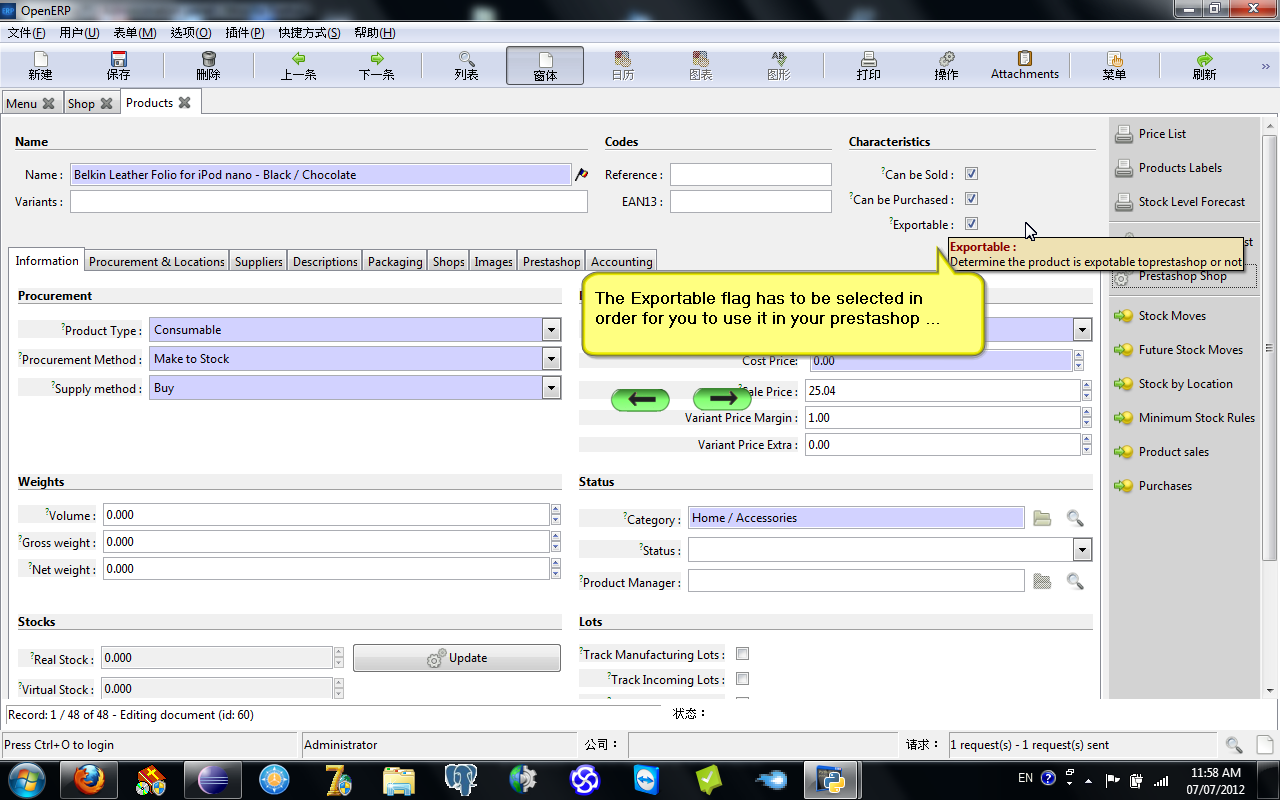This screenshot has width=1280, height=800.
Task: Open the 插件(P) menu
Action: click(244, 33)
